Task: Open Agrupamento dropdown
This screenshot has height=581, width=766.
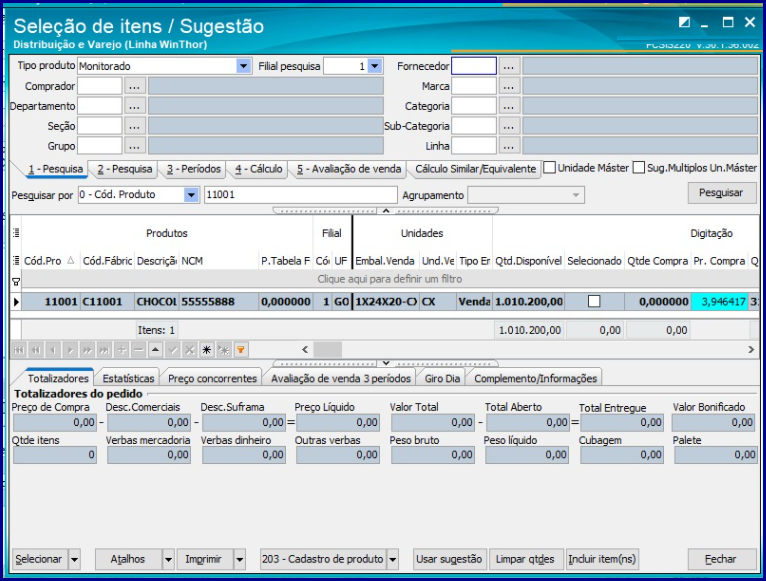Action: click(576, 195)
